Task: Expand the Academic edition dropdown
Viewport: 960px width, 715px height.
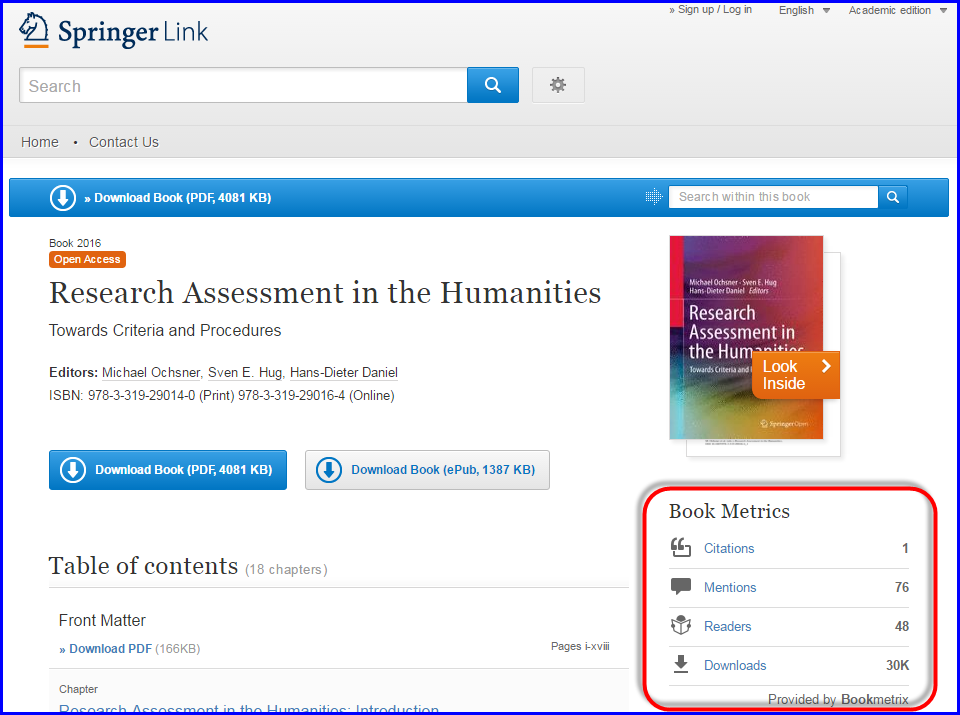Action: (x=891, y=10)
